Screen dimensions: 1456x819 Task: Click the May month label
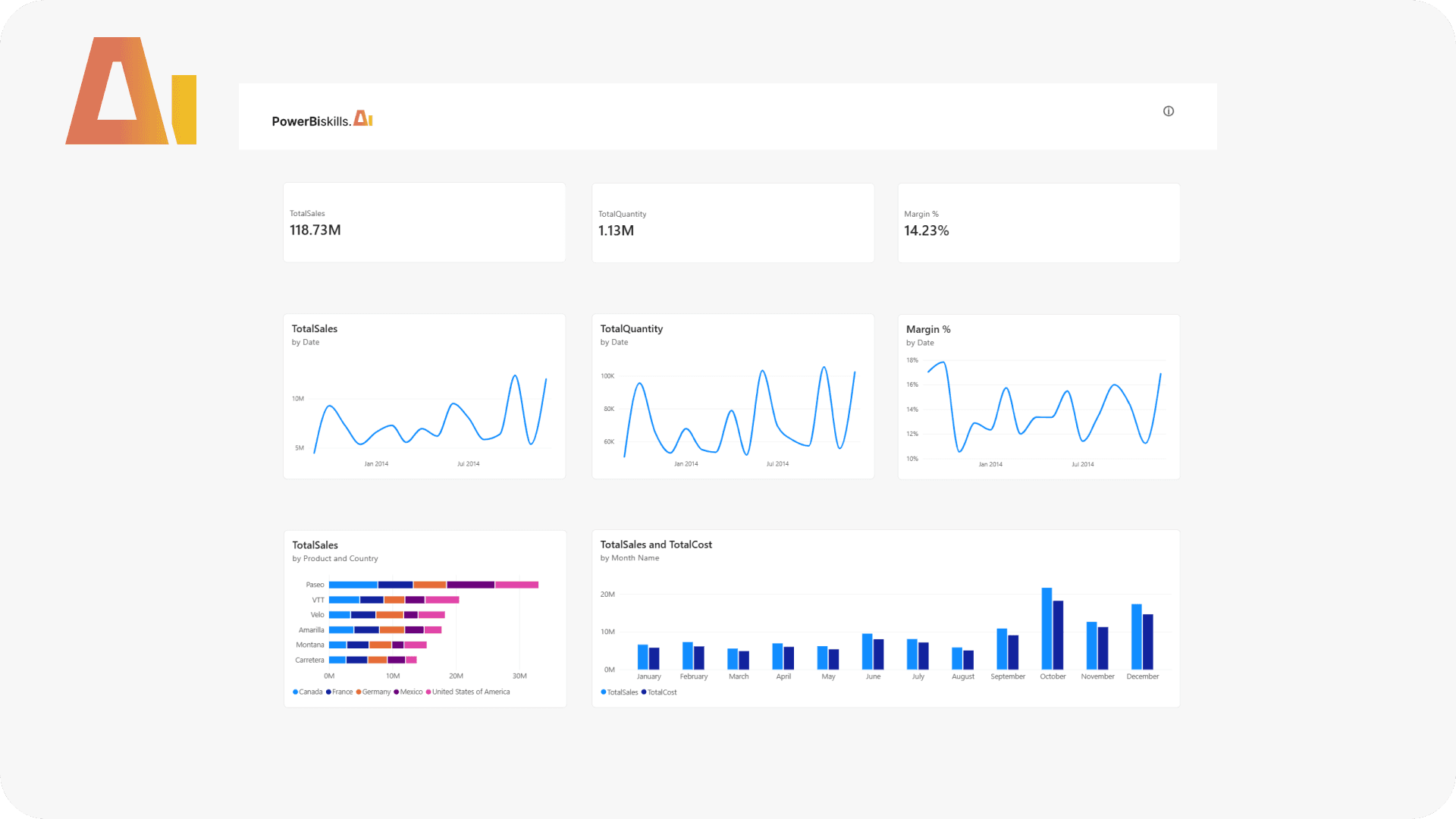[828, 676]
